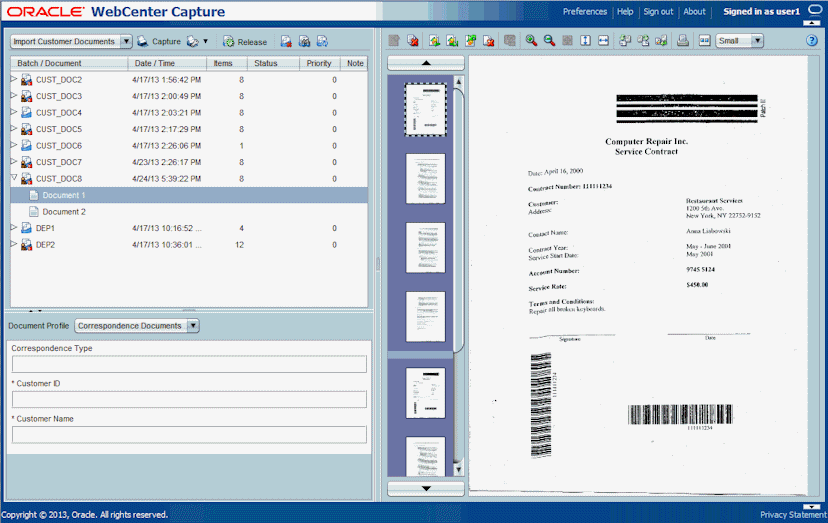Expand the CUST_DOC6 batch
This screenshot has height=523, width=828.
[x=14, y=145]
